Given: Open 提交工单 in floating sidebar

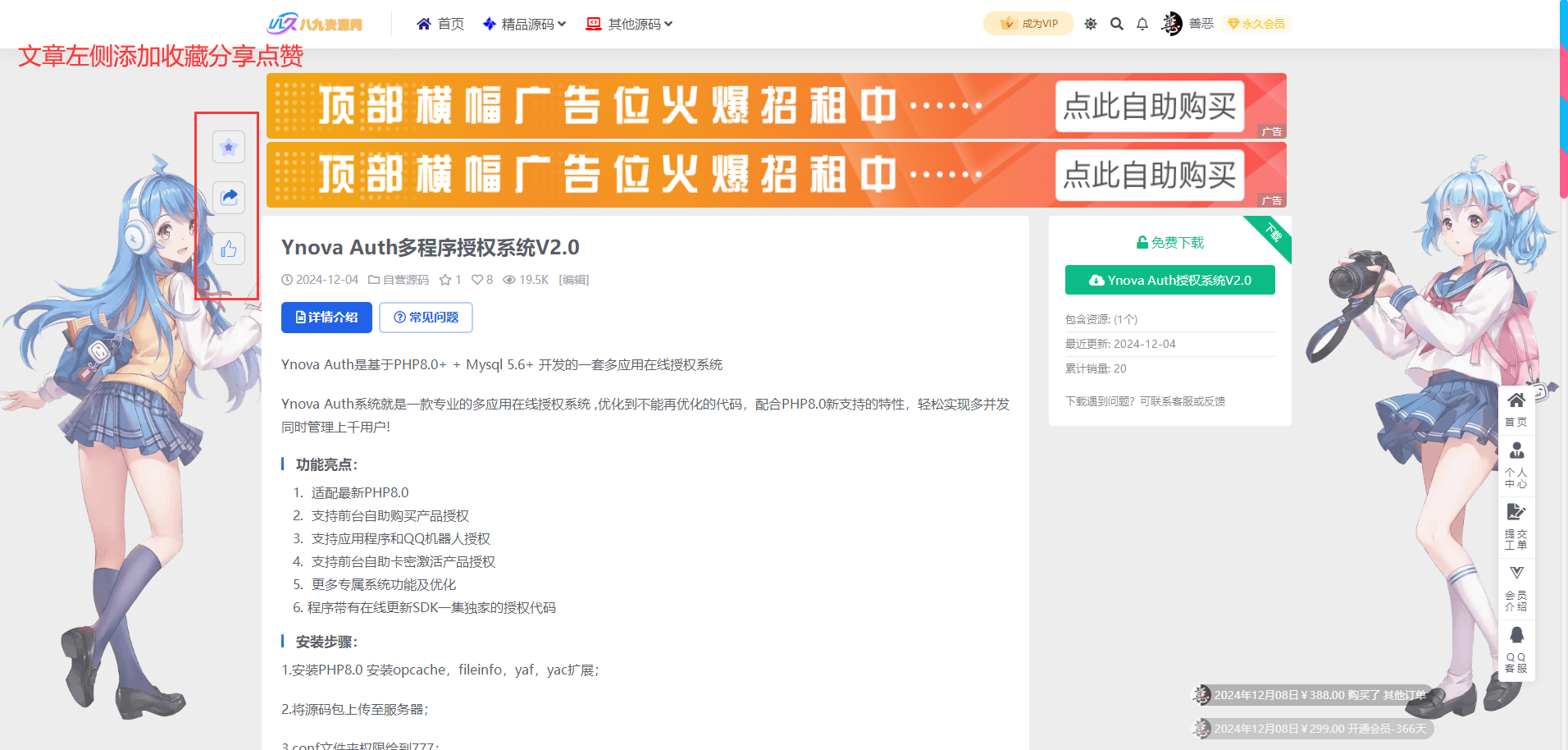Looking at the screenshot, I should point(1516,526).
